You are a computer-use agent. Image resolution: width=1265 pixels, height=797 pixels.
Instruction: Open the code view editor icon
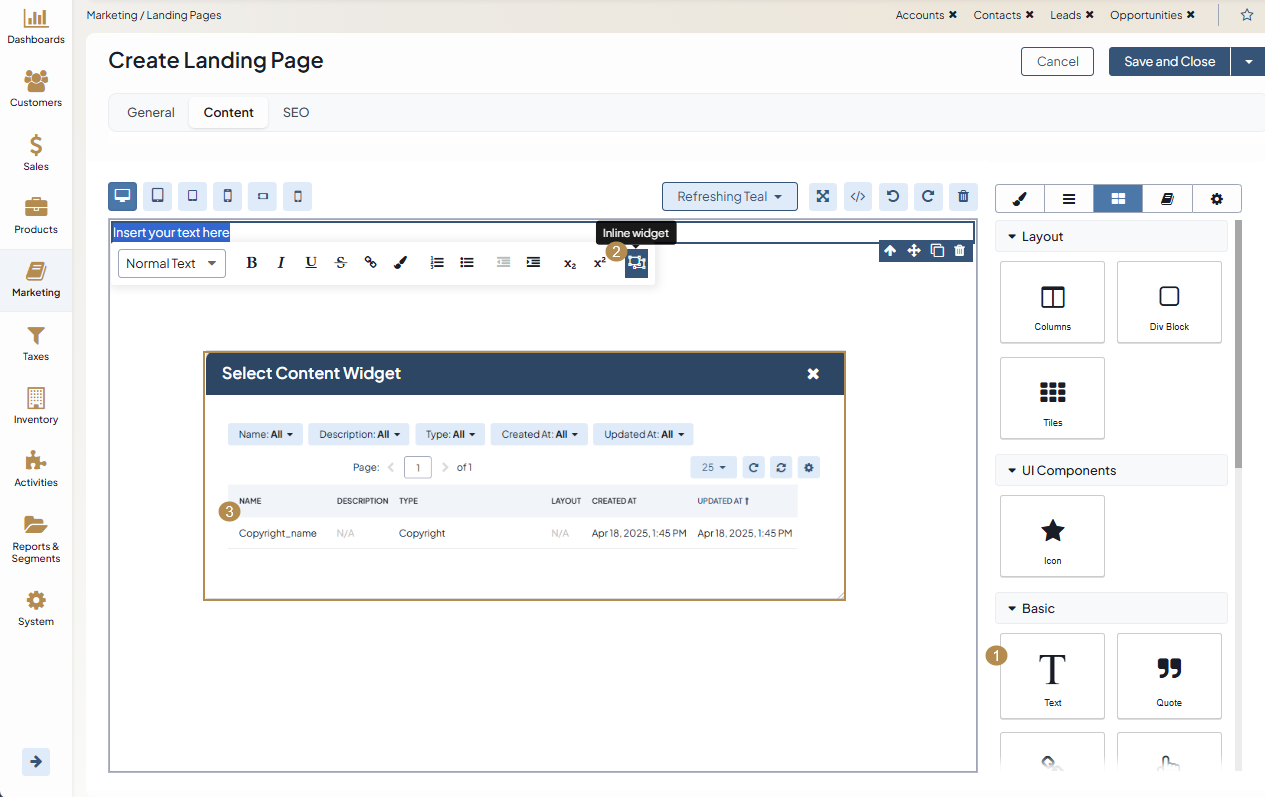tap(857, 196)
